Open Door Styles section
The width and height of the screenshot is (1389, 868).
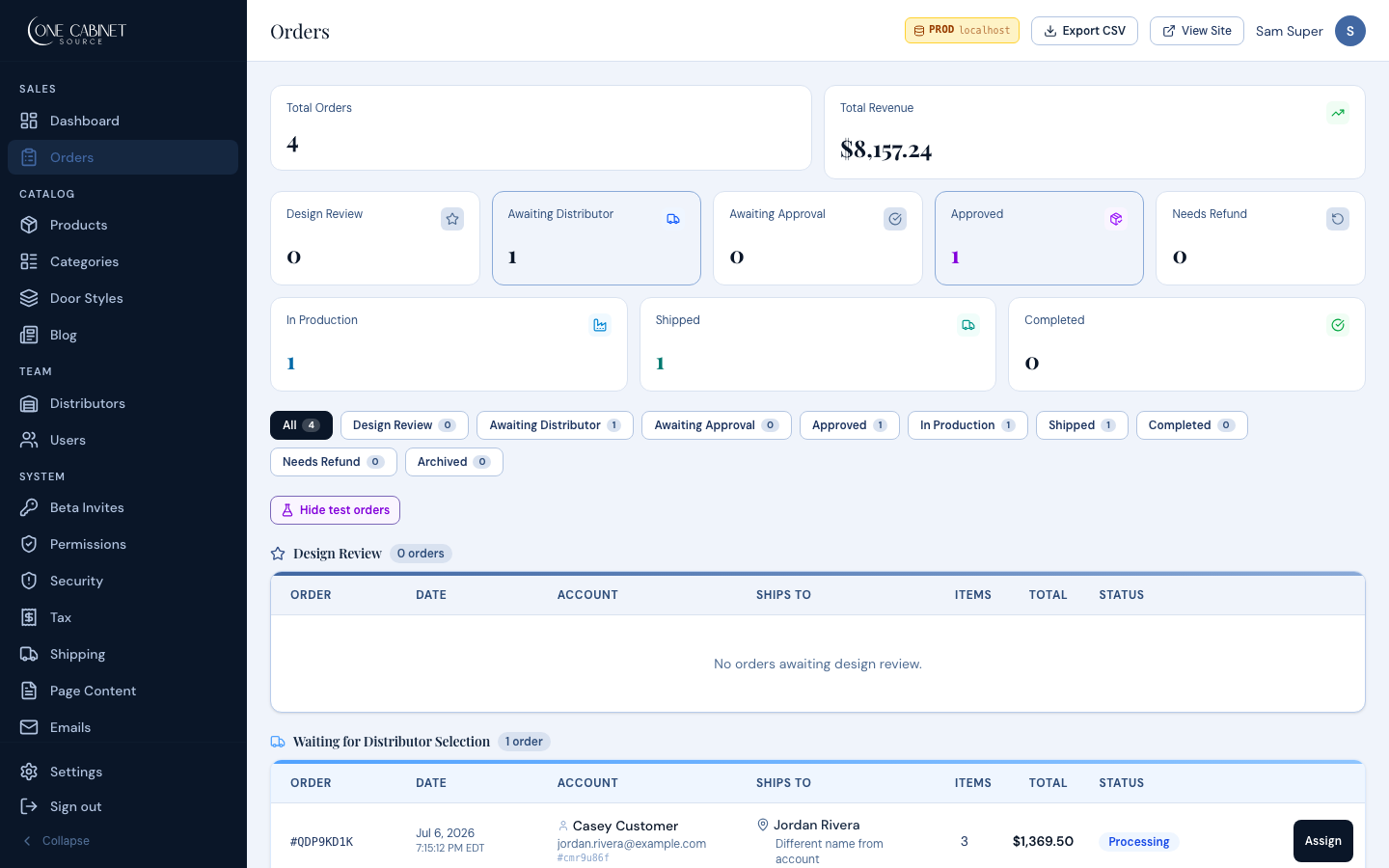point(123,298)
